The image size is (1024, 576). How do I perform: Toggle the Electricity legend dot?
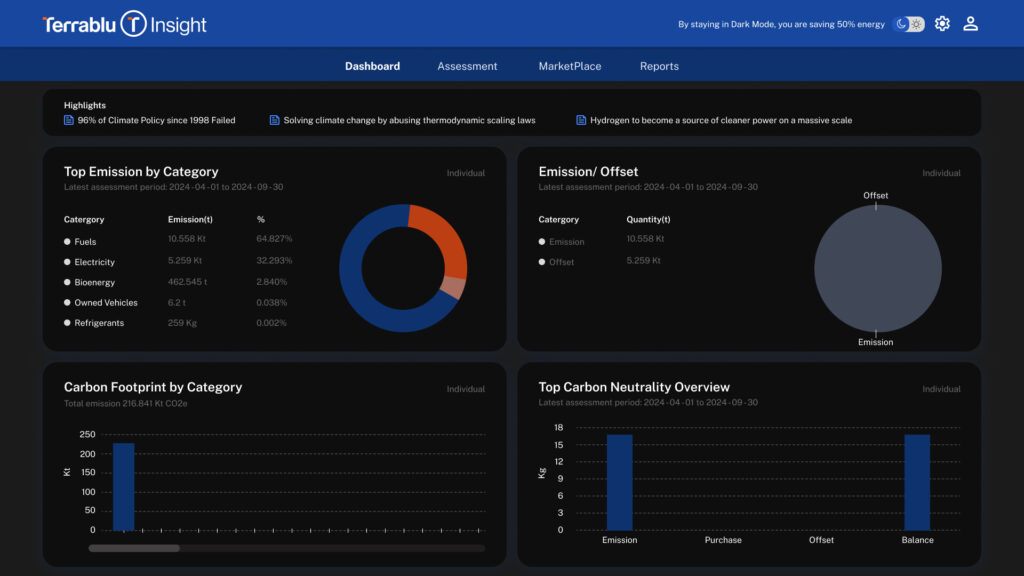pyautogui.click(x=67, y=262)
